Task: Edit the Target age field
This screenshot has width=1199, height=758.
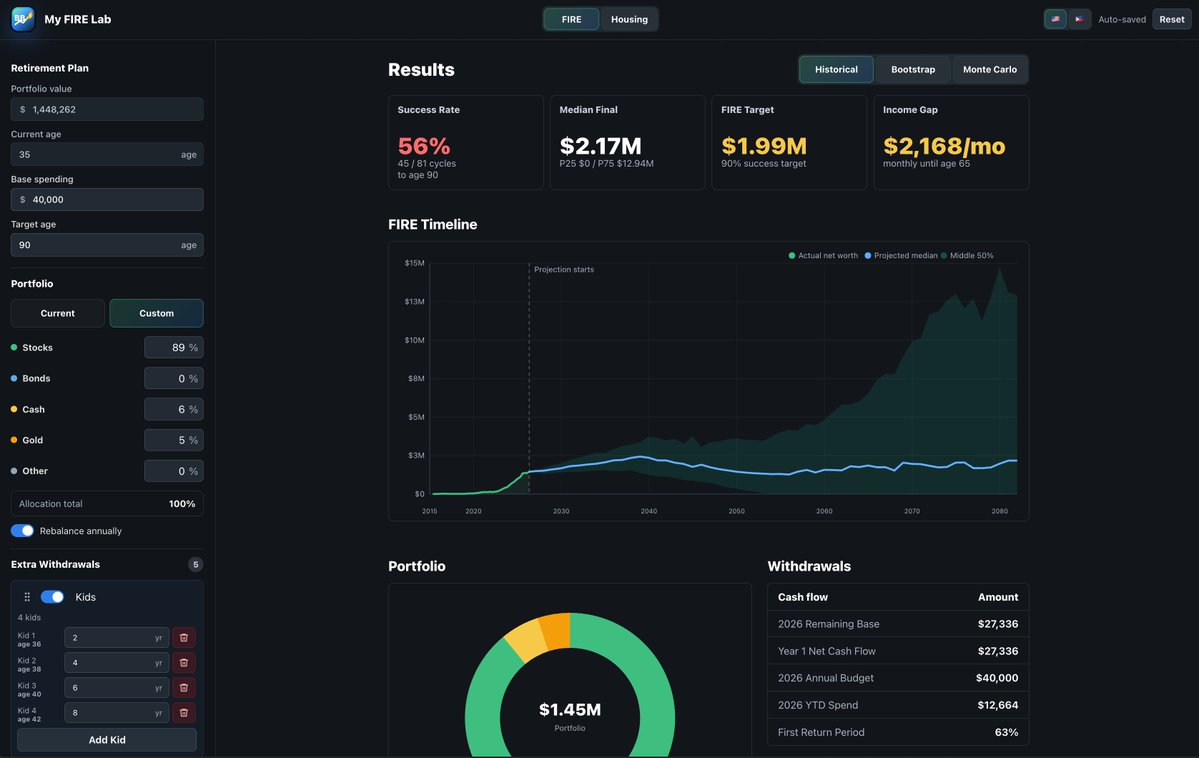Action: [x=107, y=245]
